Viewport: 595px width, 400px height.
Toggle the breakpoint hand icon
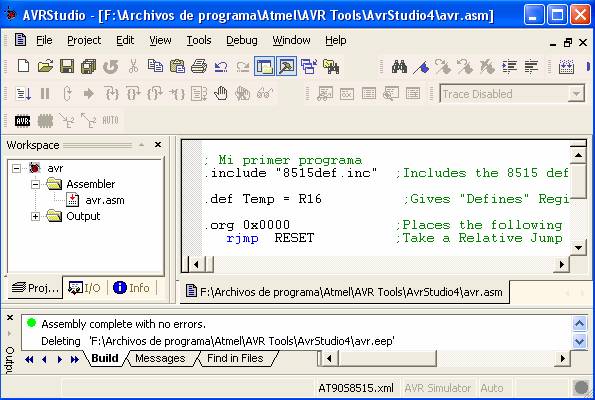(220, 93)
